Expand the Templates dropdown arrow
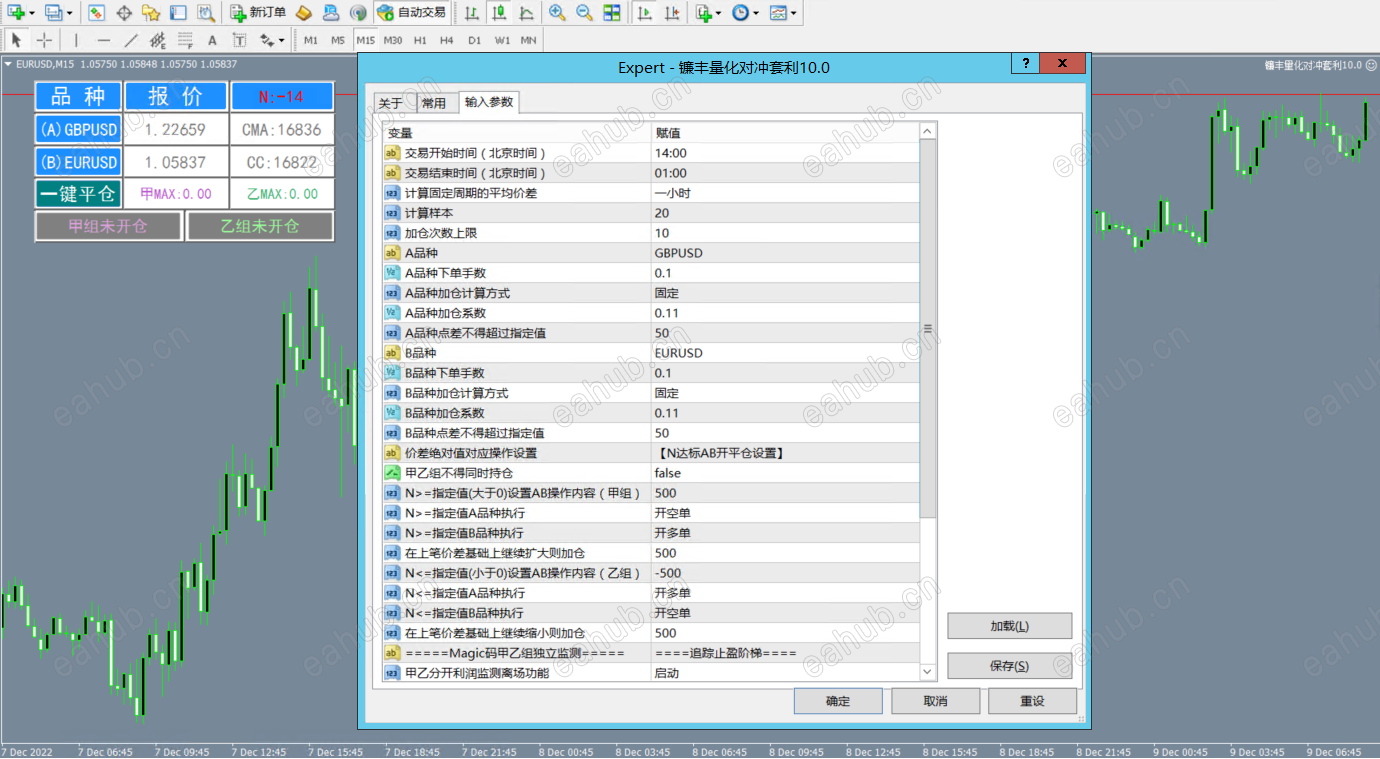Screen dimensions: 1380x759 [793, 13]
